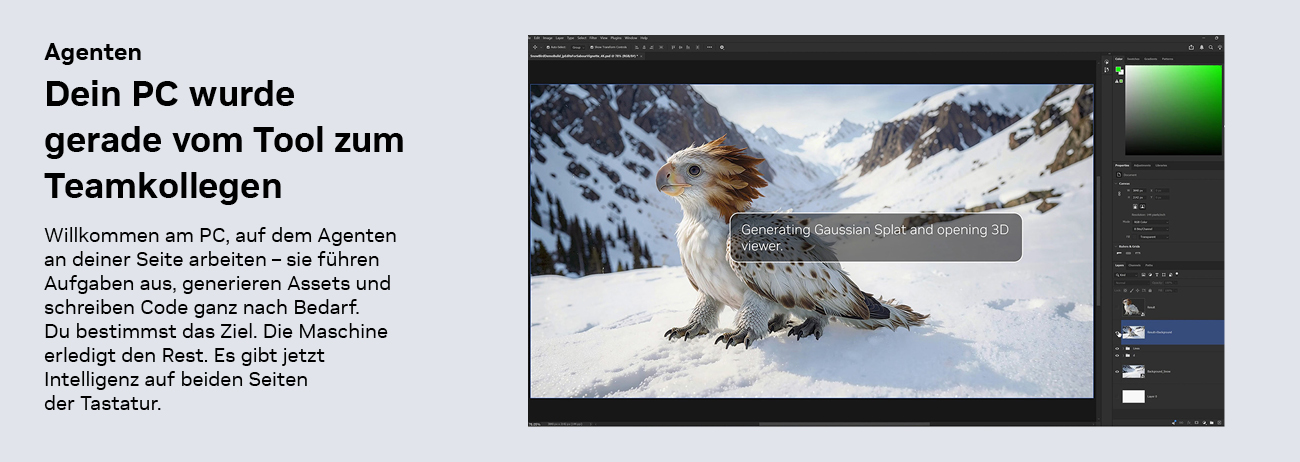The width and height of the screenshot is (1300, 462).
Task: Click the search magnifier icon at top right
Action: pyautogui.click(x=1211, y=47)
